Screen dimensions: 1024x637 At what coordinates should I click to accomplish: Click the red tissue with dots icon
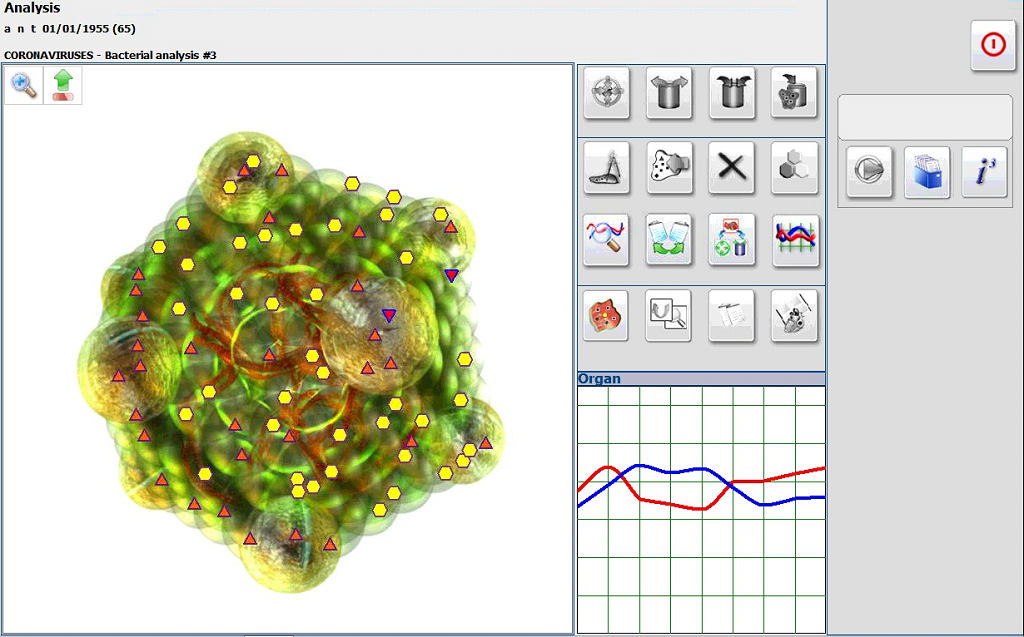click(607, 315)
